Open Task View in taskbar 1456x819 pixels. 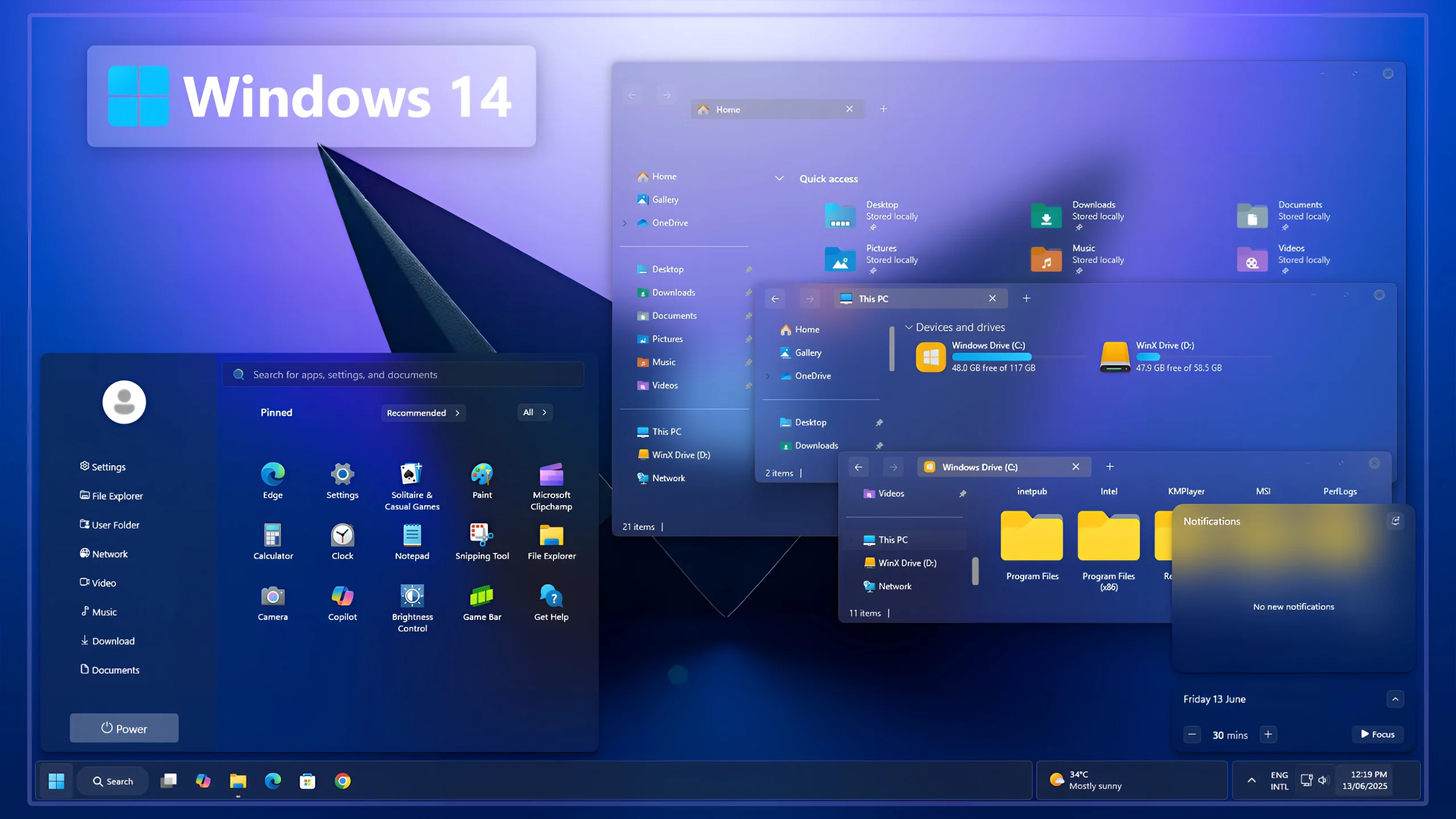tap(168, 781)
